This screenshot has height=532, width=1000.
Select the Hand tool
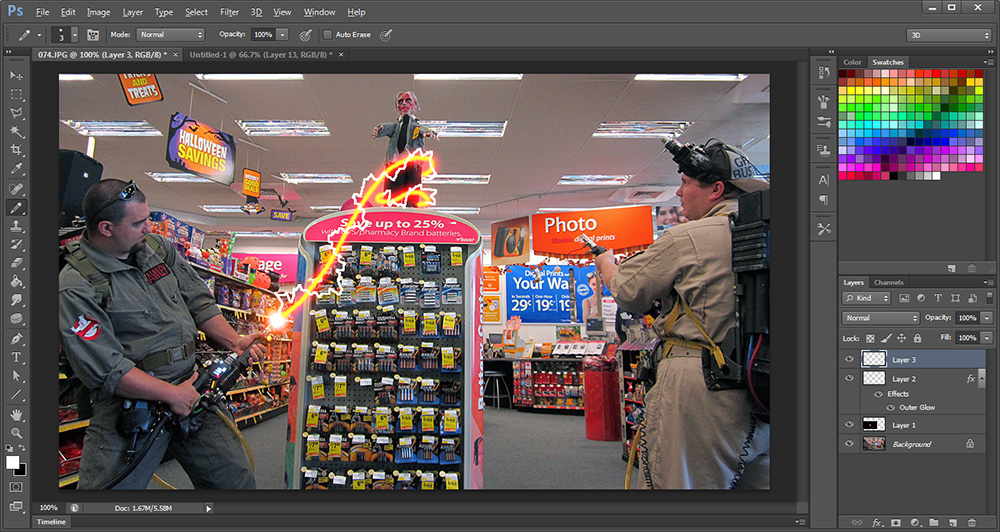click(x=16, y=415)
